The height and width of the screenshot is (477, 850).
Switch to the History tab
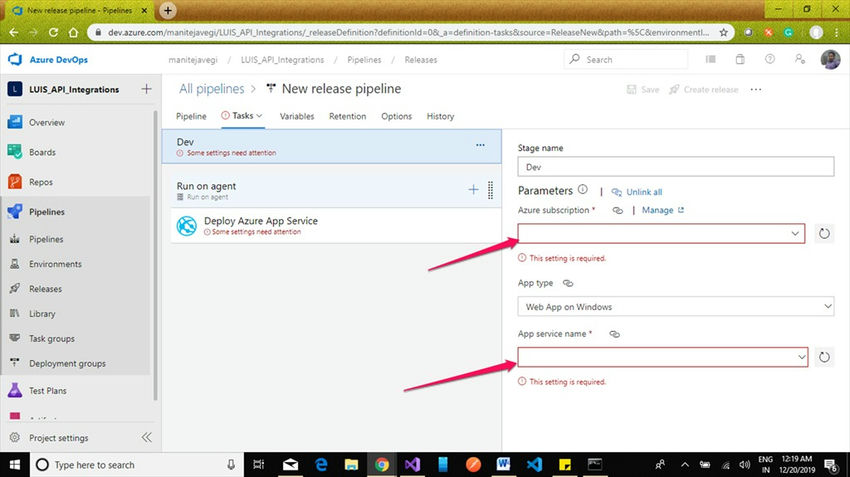point(440,116)
